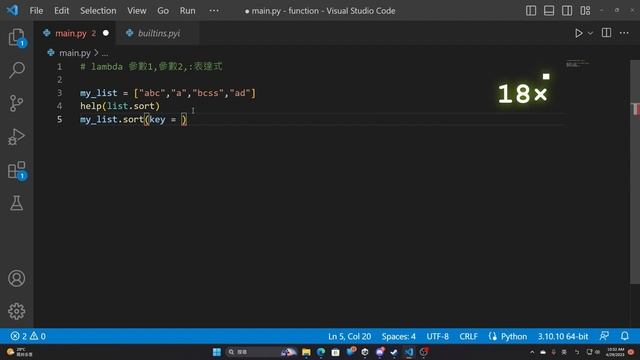Image resolution: width=640 pixels, height=360 pixels.
Task: Change line ending via CRLF
Action: click(x=468, y=336)
